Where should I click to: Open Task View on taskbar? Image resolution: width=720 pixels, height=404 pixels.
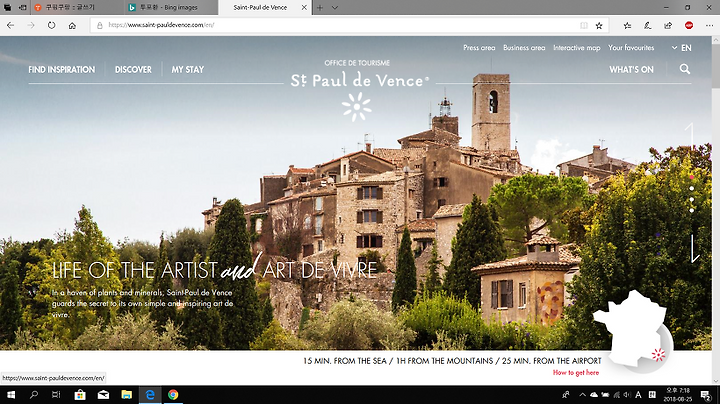(56, 394)
